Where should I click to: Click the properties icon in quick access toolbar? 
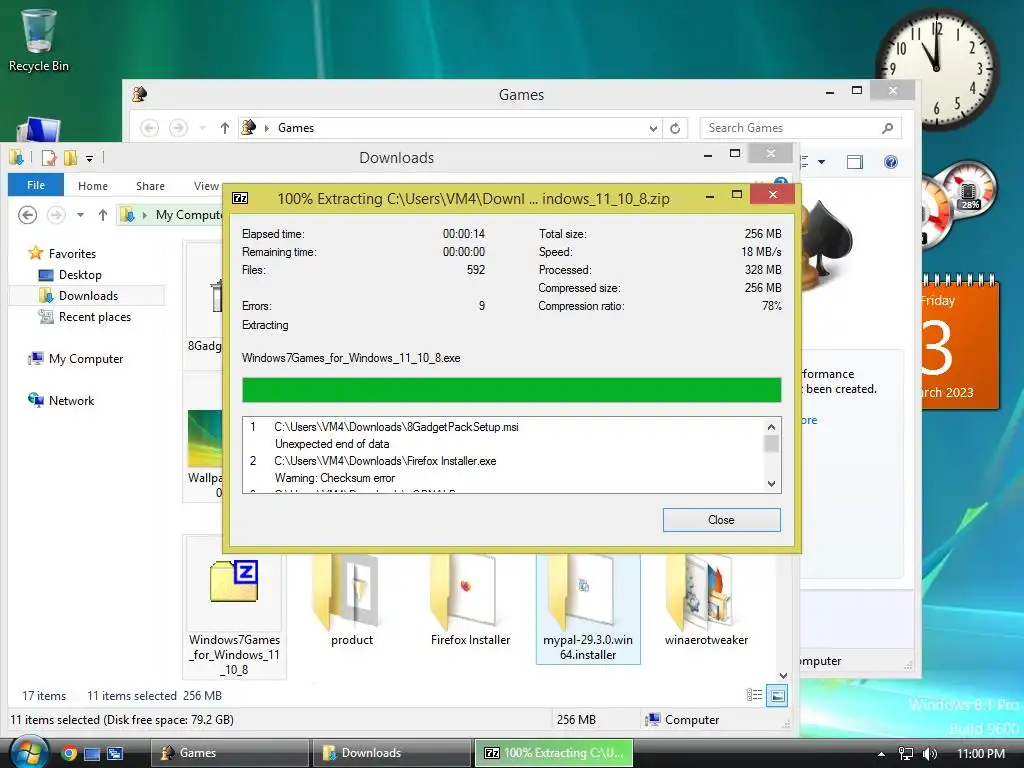click(x=48, y=157)
